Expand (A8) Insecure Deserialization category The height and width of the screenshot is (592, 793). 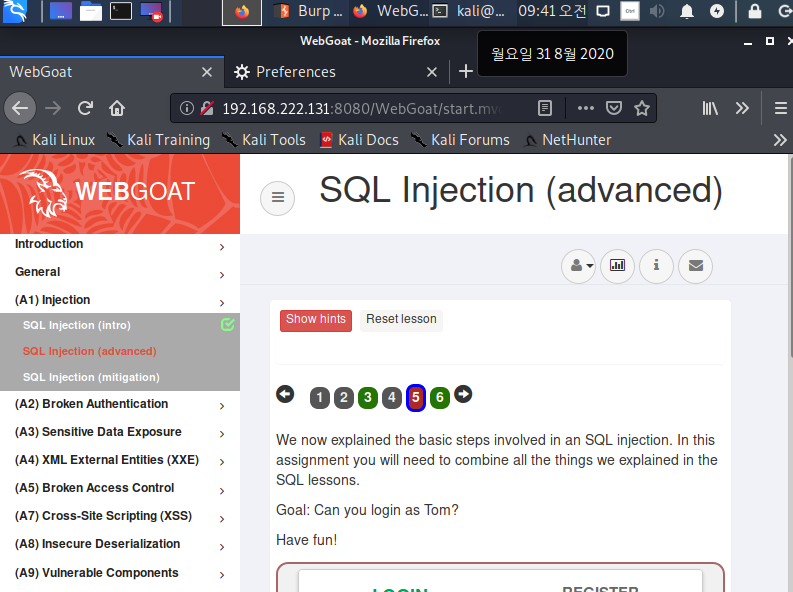(x=120, y=544)
